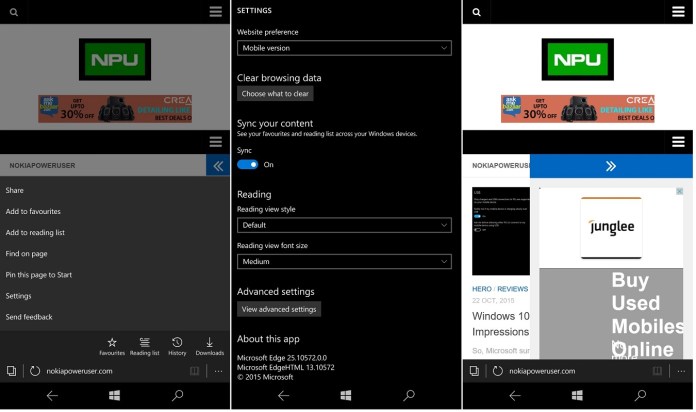
Task: Open second hamburger menu above blue bar in right phone
Action: pyautogui.click(x=678, y=142)
